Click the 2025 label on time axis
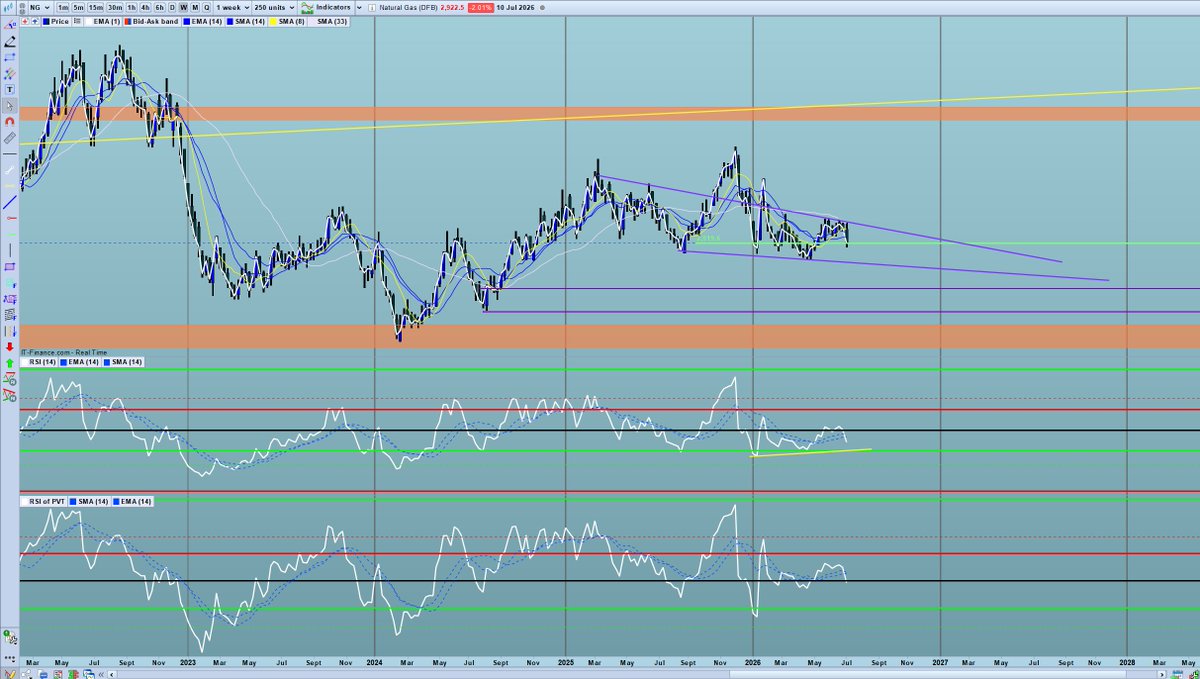The image size is (1200, 679). [x=566, y=662]
